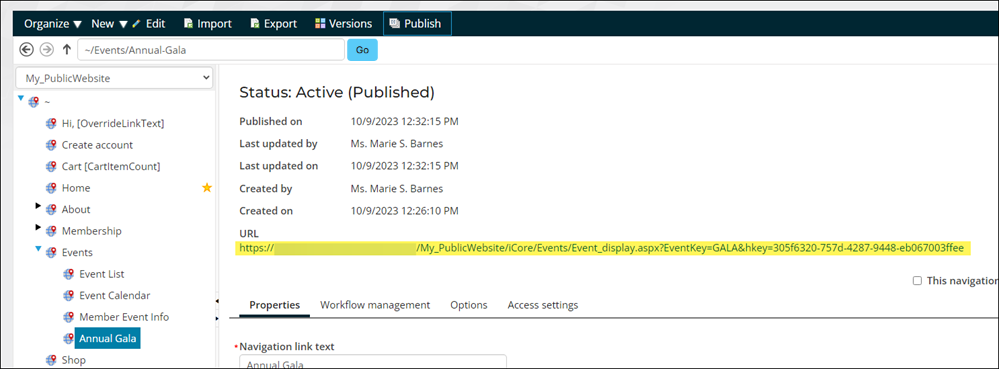
Task: Click the panel splitter collapse arrow
Action: (217, 301)
